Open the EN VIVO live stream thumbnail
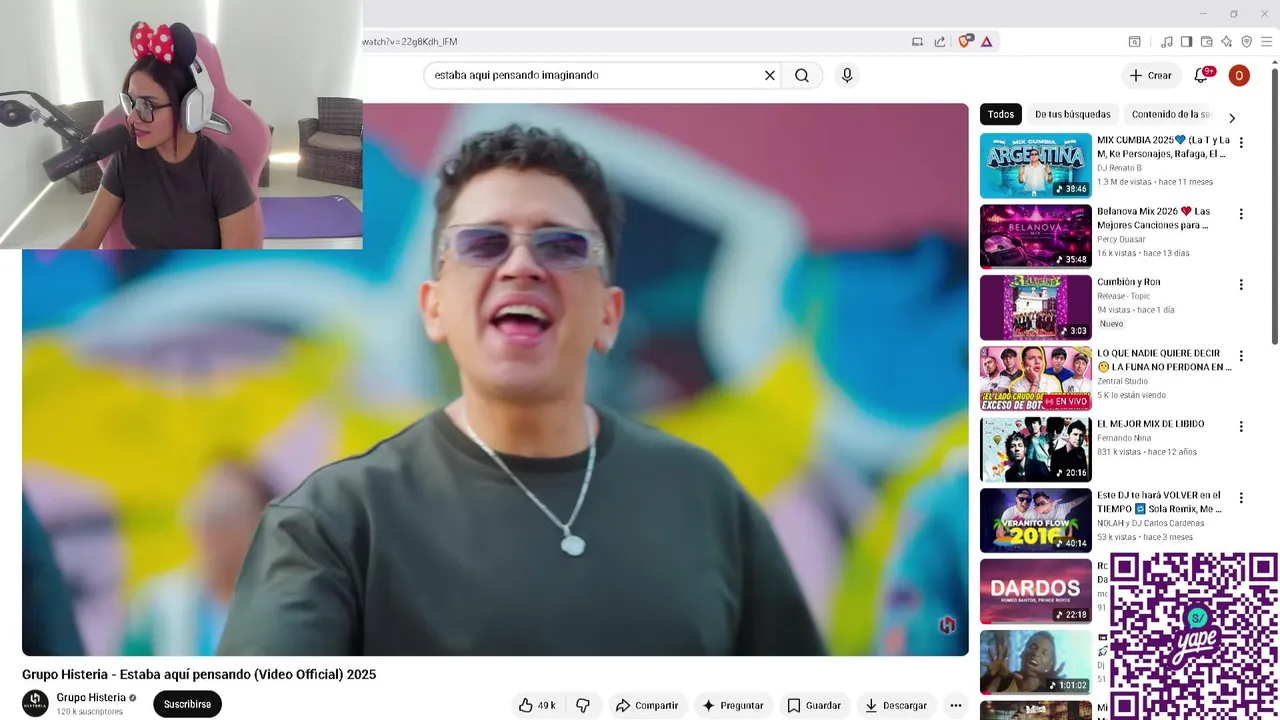The height and width of the screenshot is (720, 1280). pos(1035,378)
